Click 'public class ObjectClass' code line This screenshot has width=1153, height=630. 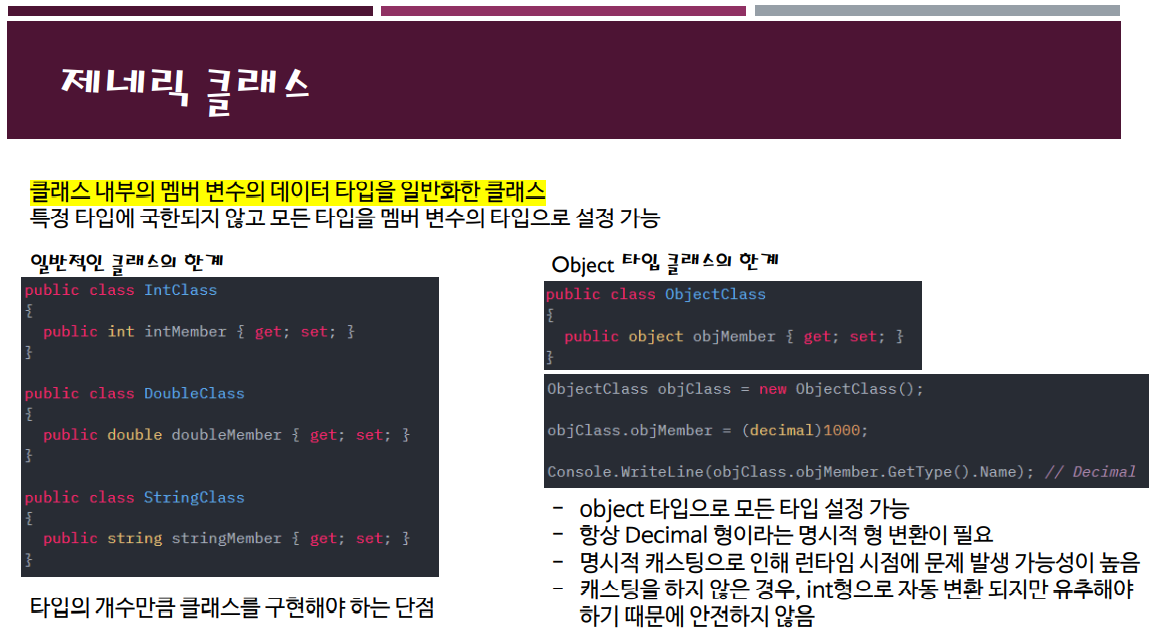point(656,294)
